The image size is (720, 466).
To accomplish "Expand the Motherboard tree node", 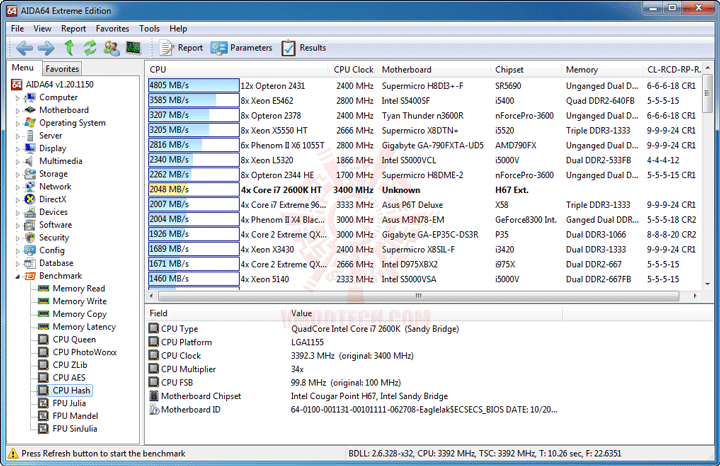I will 17,111.
